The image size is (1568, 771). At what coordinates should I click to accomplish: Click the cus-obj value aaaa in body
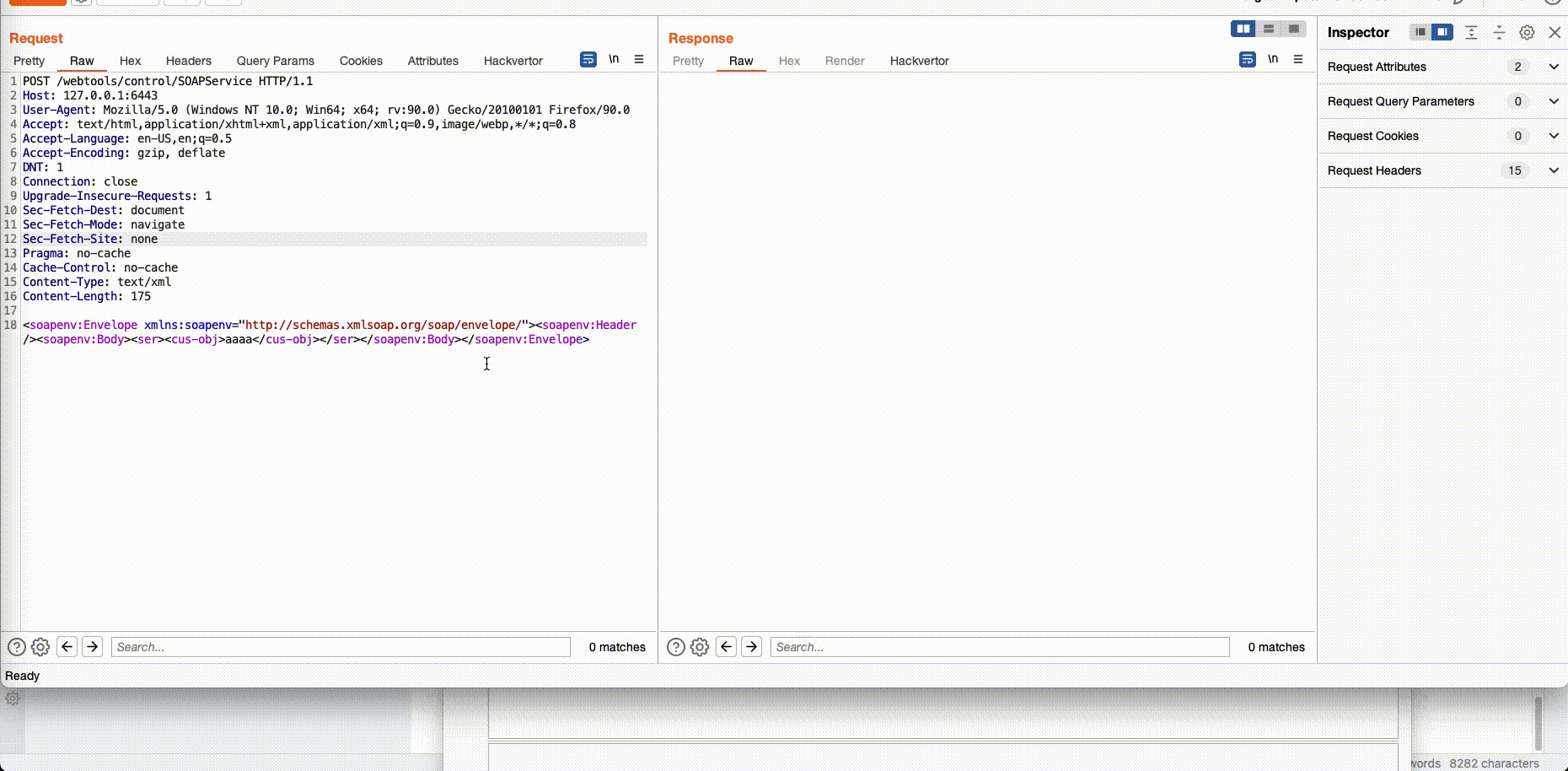[239, 339]
